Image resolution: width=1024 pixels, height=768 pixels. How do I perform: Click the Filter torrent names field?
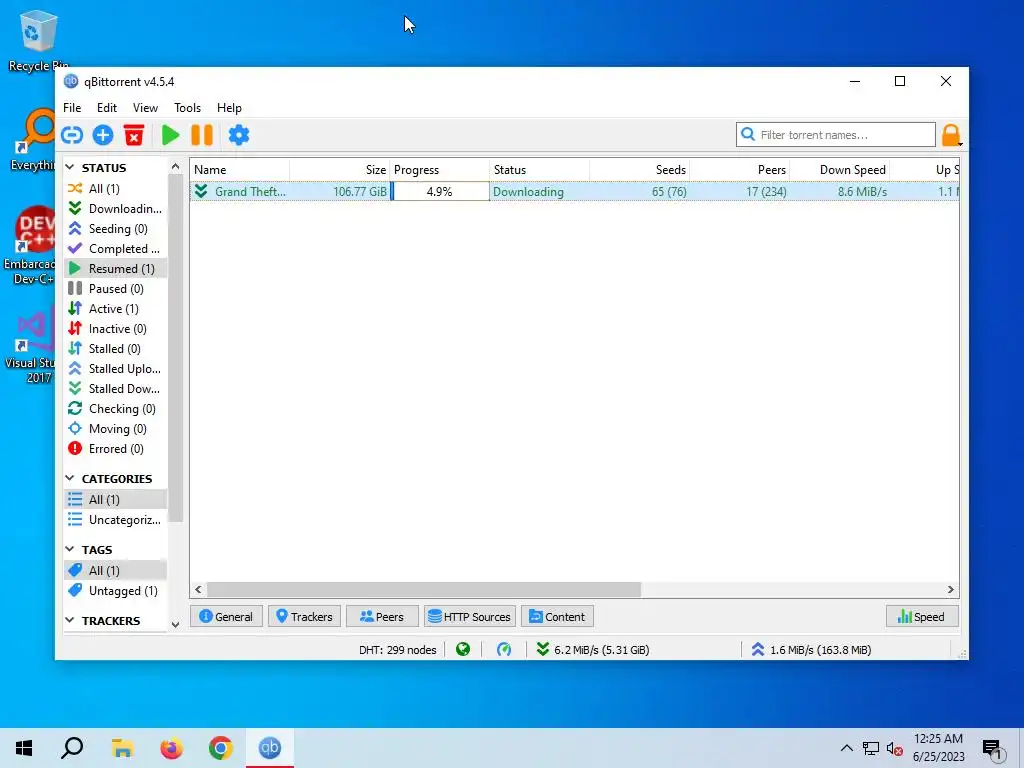pyautogui.click(x=835, y=135)
